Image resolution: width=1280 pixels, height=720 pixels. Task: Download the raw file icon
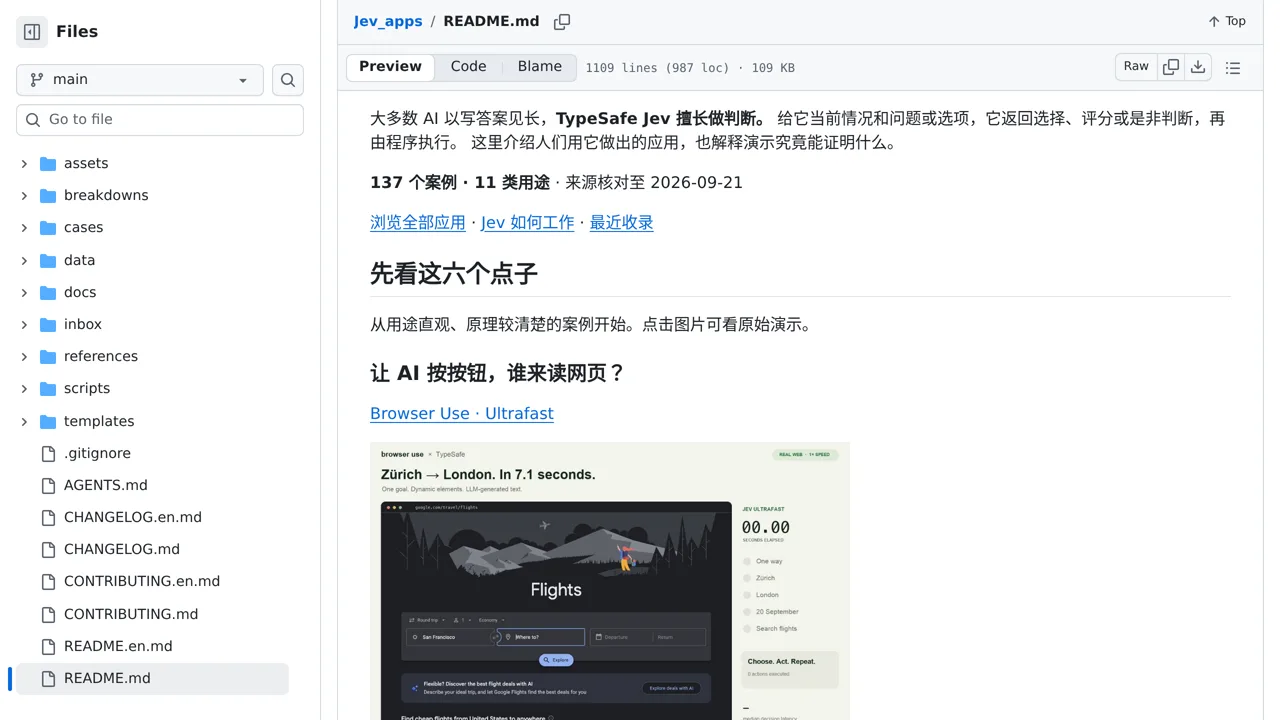click(x=1198, y=67)
